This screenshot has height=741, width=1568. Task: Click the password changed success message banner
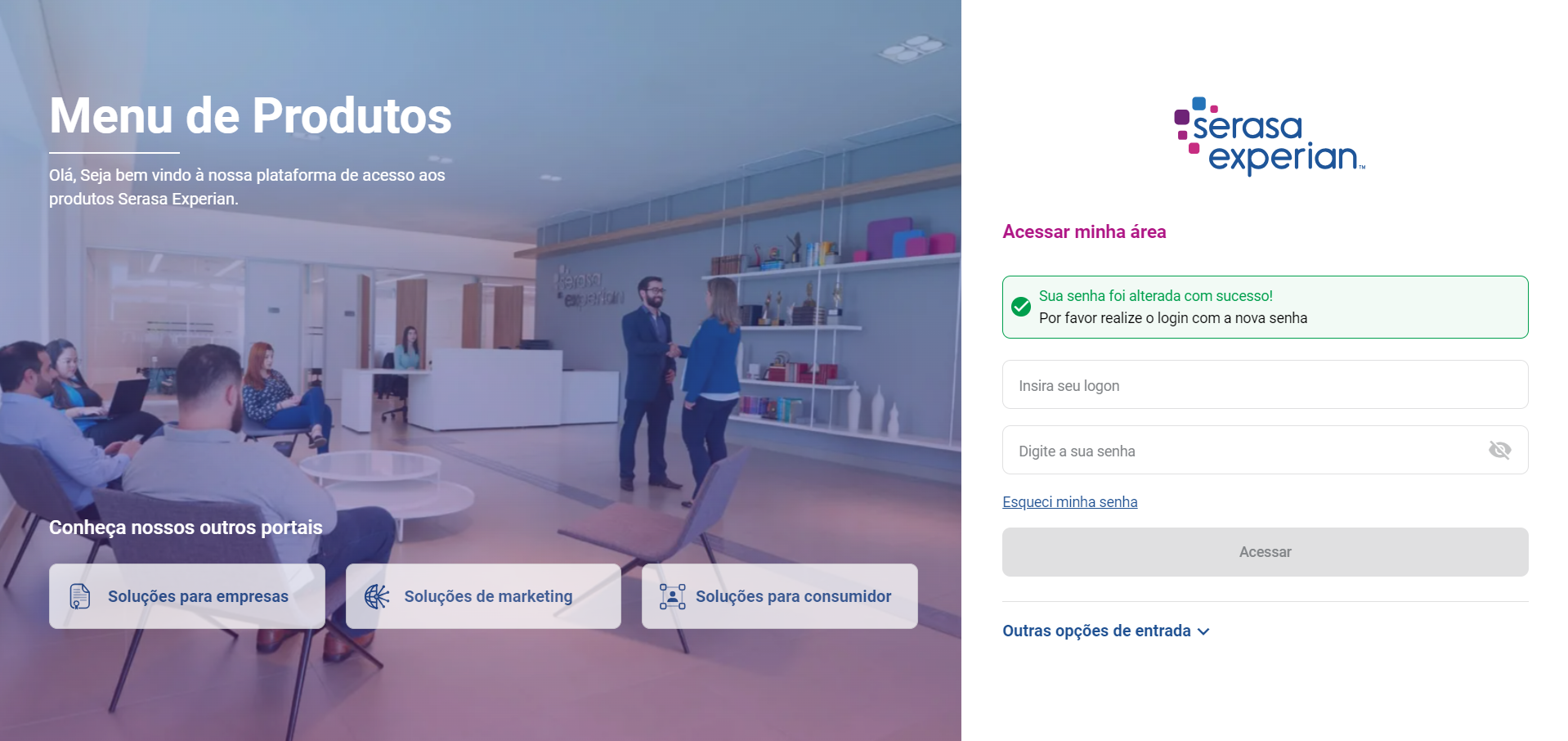pyautogui.click(x=1266, y=307)
